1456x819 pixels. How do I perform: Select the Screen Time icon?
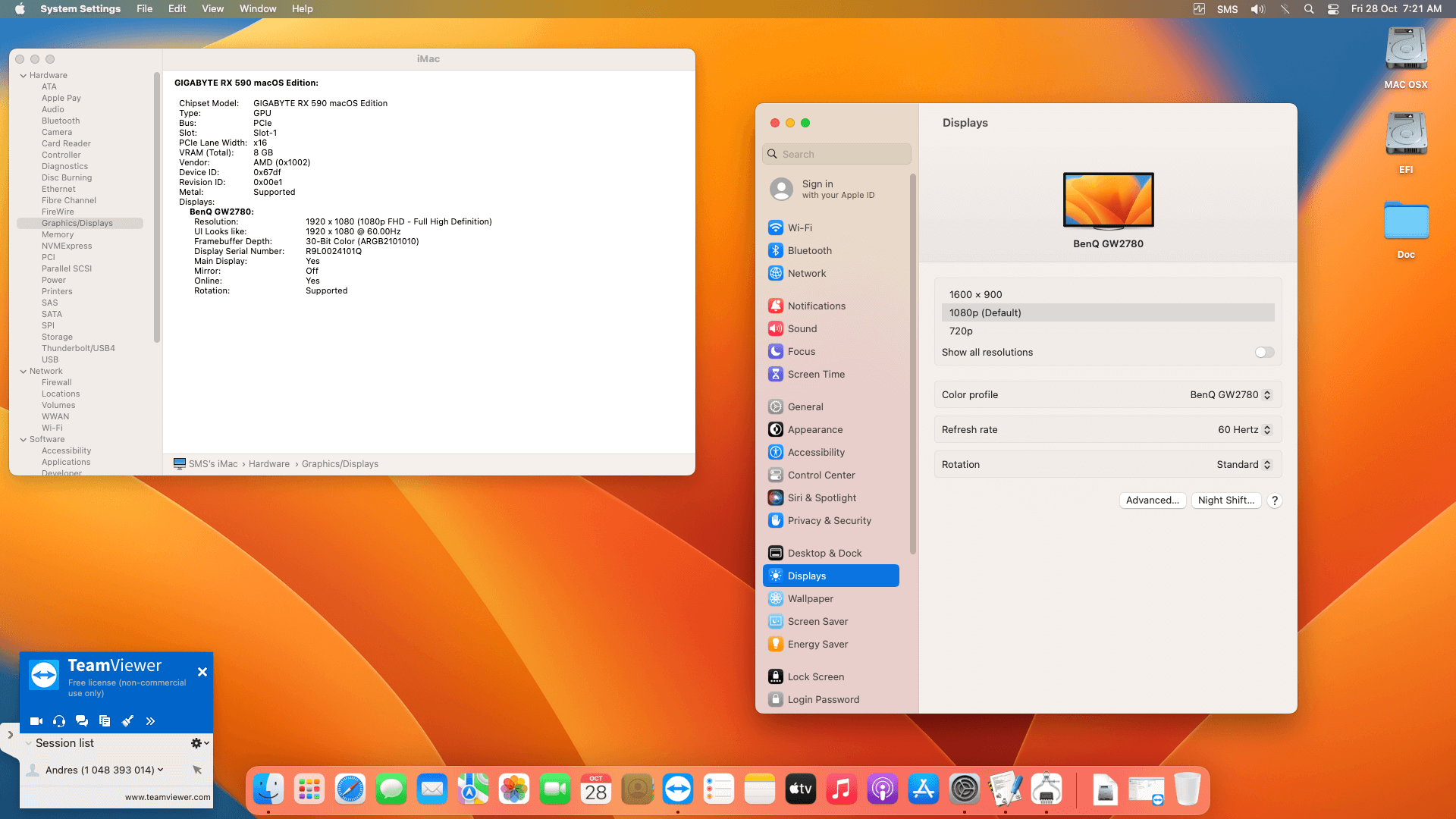(x=775, y=374)
